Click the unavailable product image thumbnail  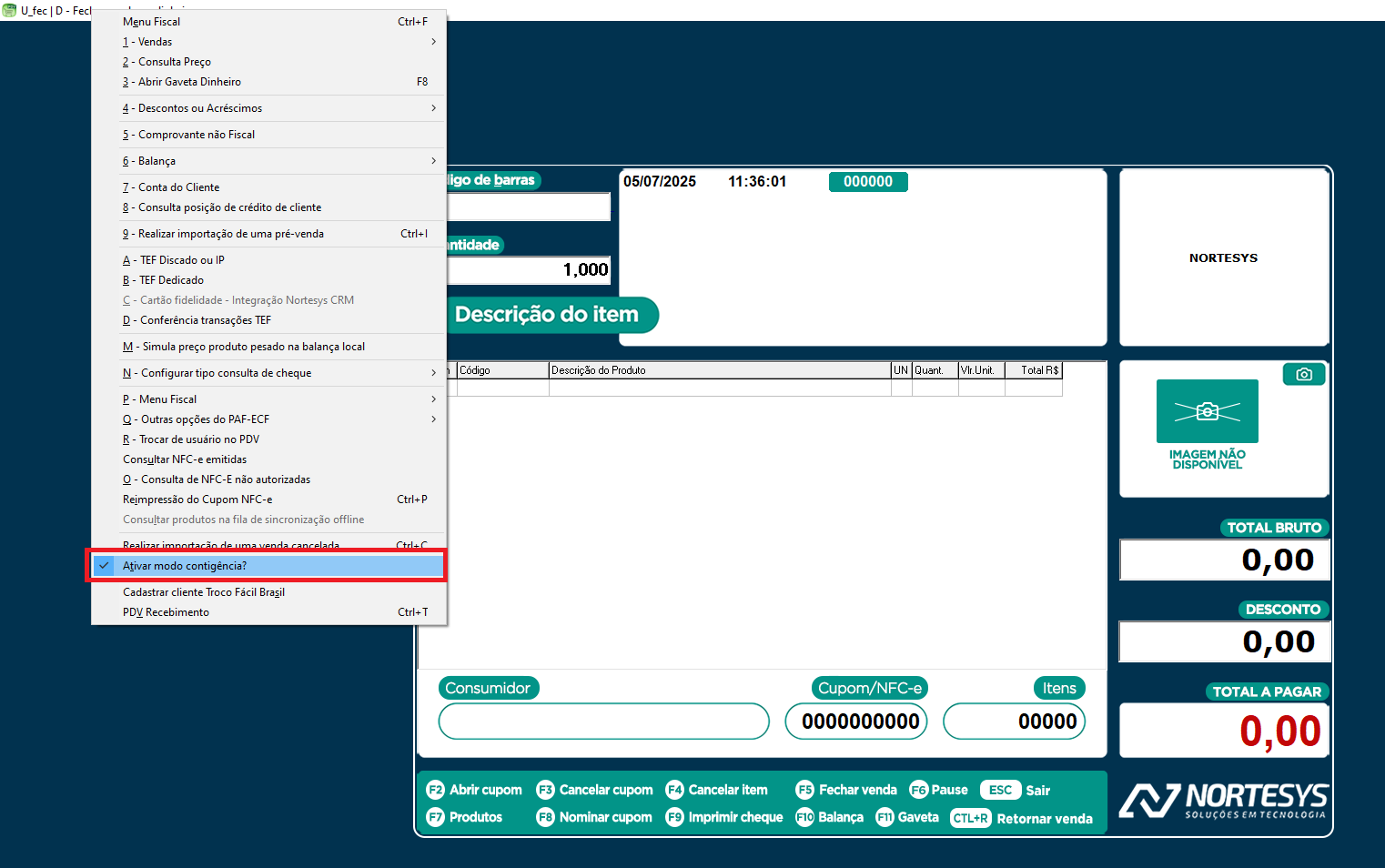tap(1207, 412)
